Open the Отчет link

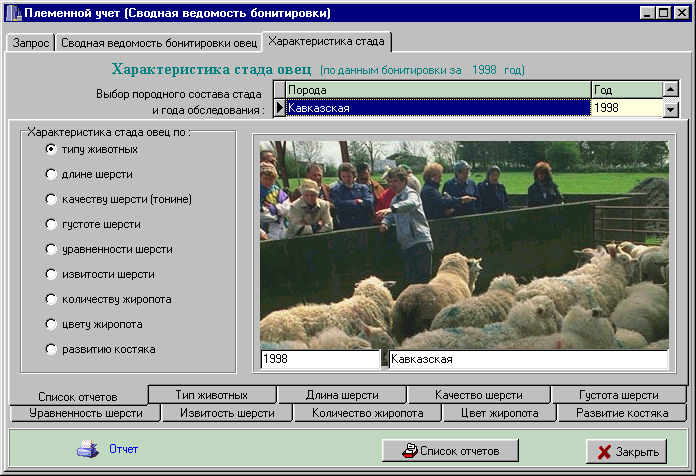[124, 449]
